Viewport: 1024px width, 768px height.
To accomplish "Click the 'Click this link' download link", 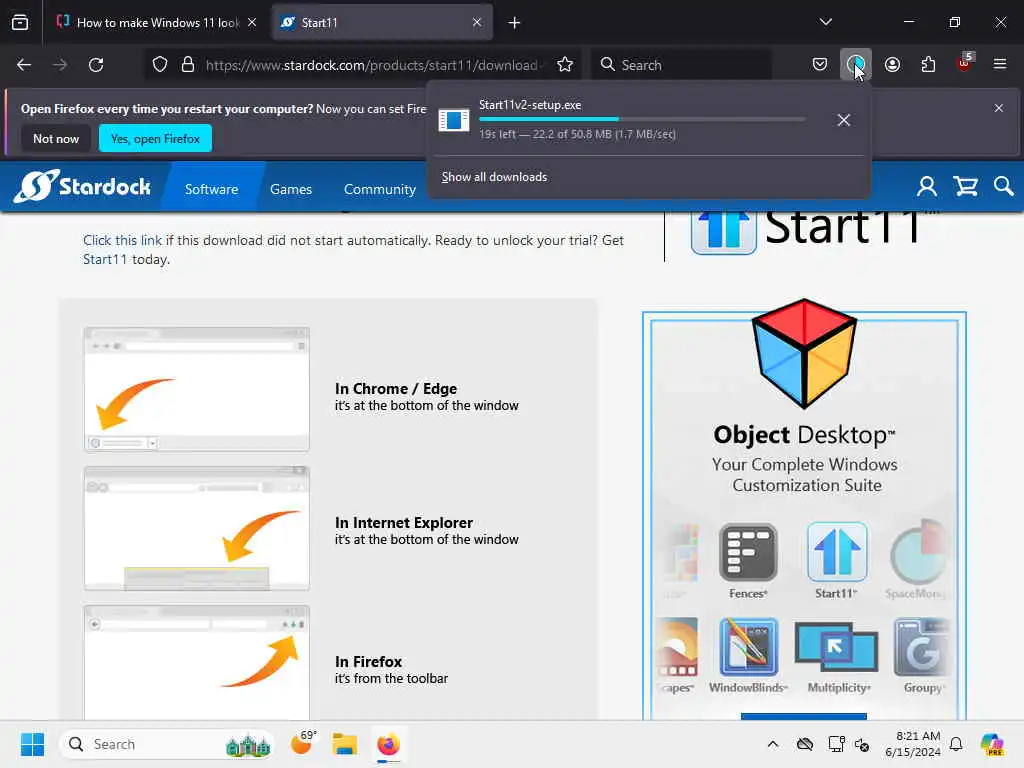I will (x=122, y=240).
